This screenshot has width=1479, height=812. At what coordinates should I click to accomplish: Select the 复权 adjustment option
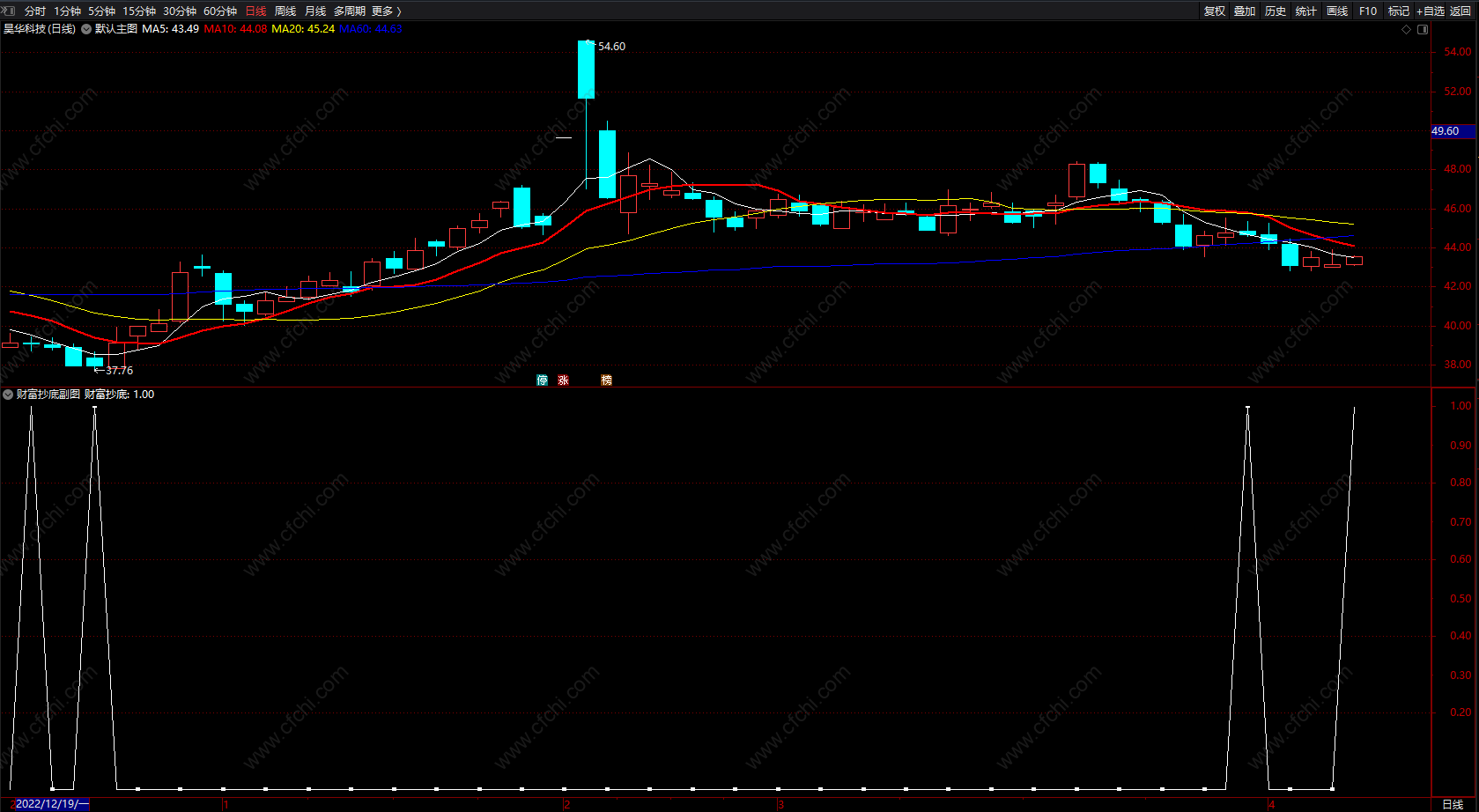coord(1215,11)
